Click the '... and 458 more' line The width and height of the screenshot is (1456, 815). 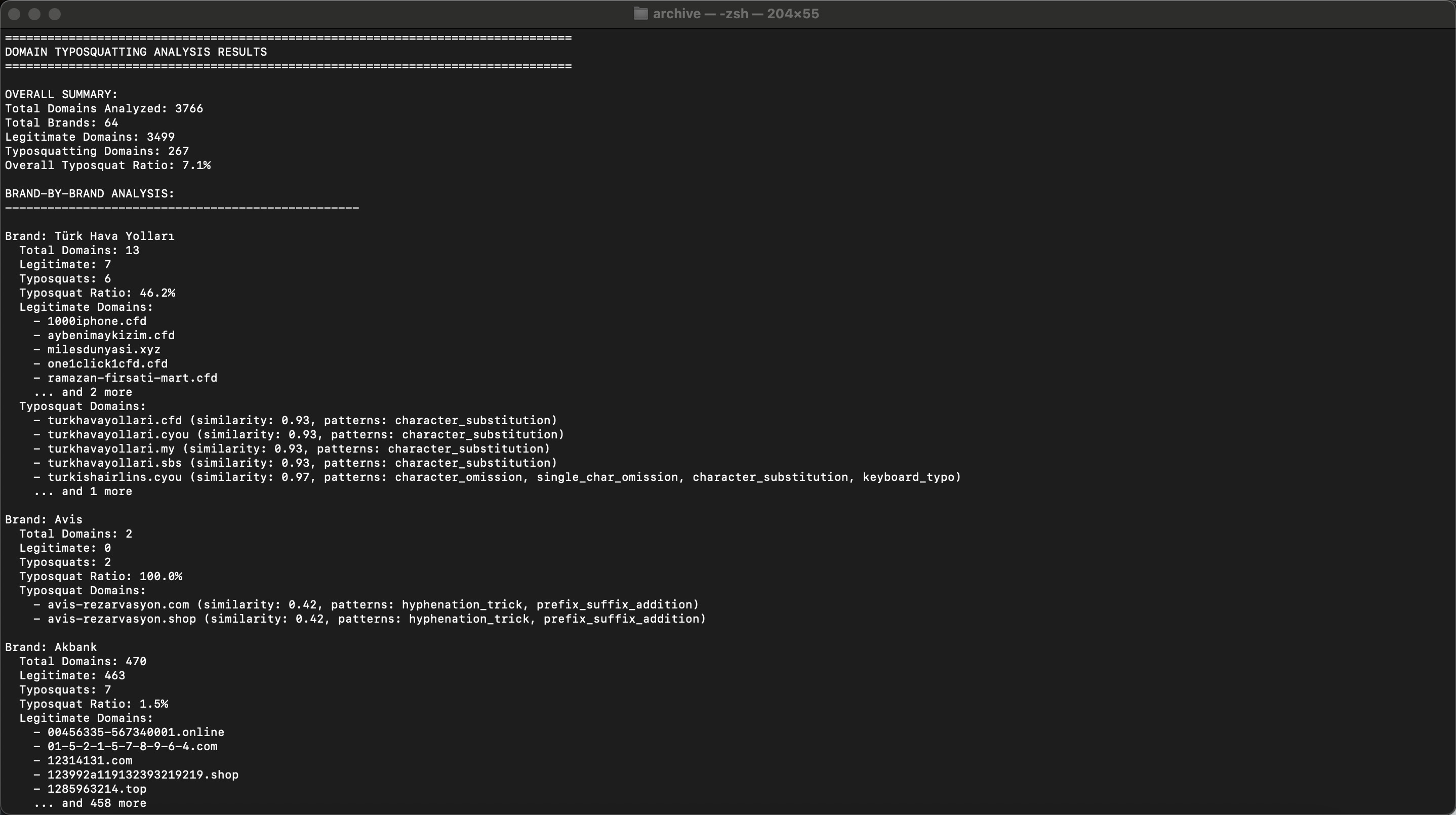[x=90, y=803]
